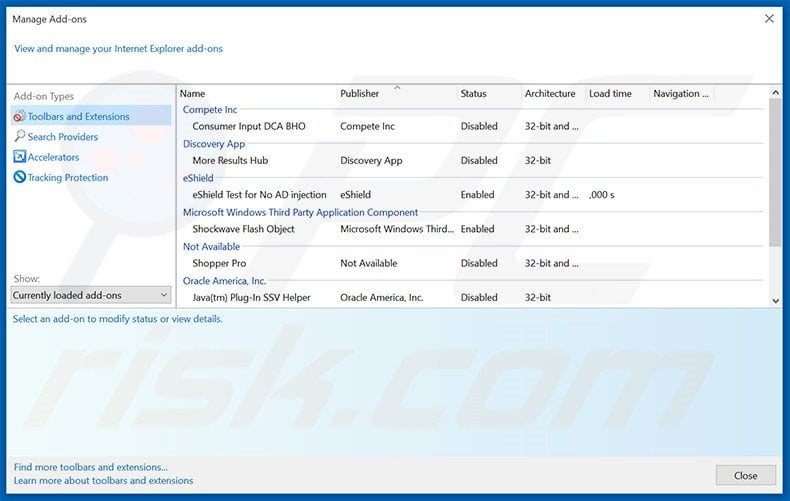This screenshot has width=790, height=501.
Task: Select Accelerators add-on type
Action: [x=53, y=157]
